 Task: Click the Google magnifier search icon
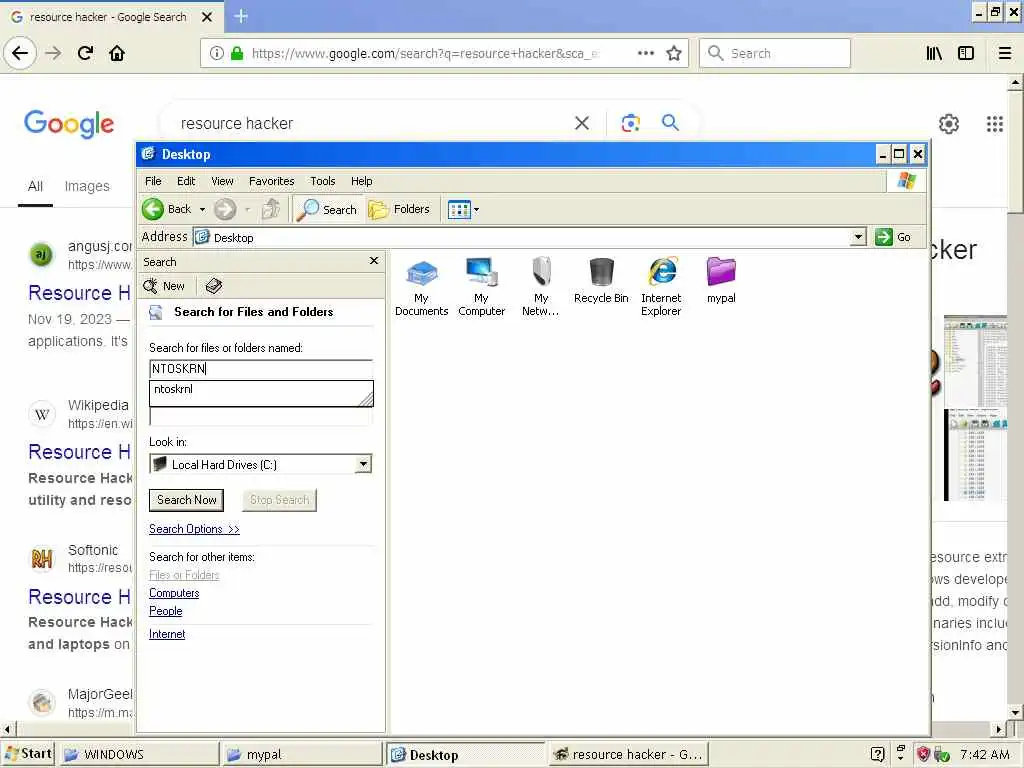point(670,122)
